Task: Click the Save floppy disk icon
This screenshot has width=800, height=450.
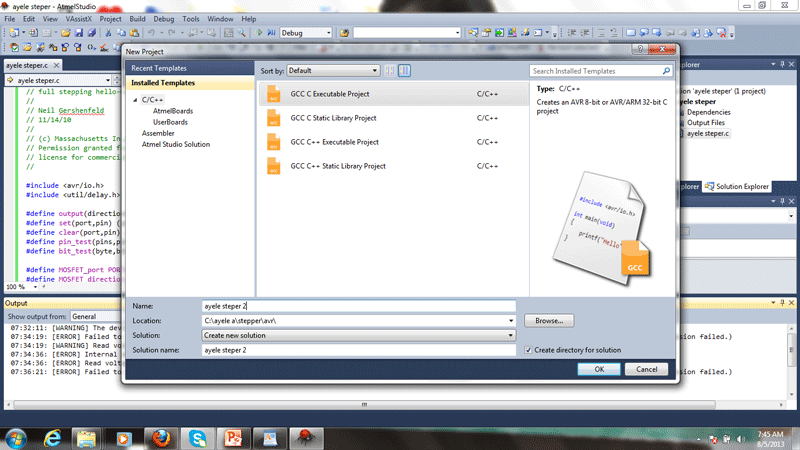Action: pos(79,33)
